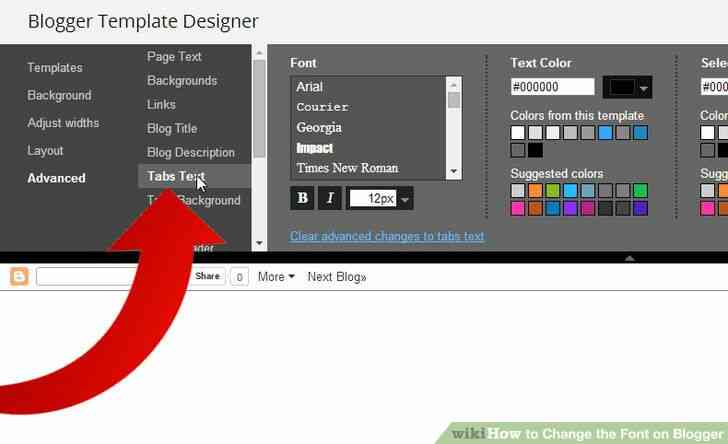
Task: Collapse designer panel with the up arrow handle
Action: [x=630, y=258]
